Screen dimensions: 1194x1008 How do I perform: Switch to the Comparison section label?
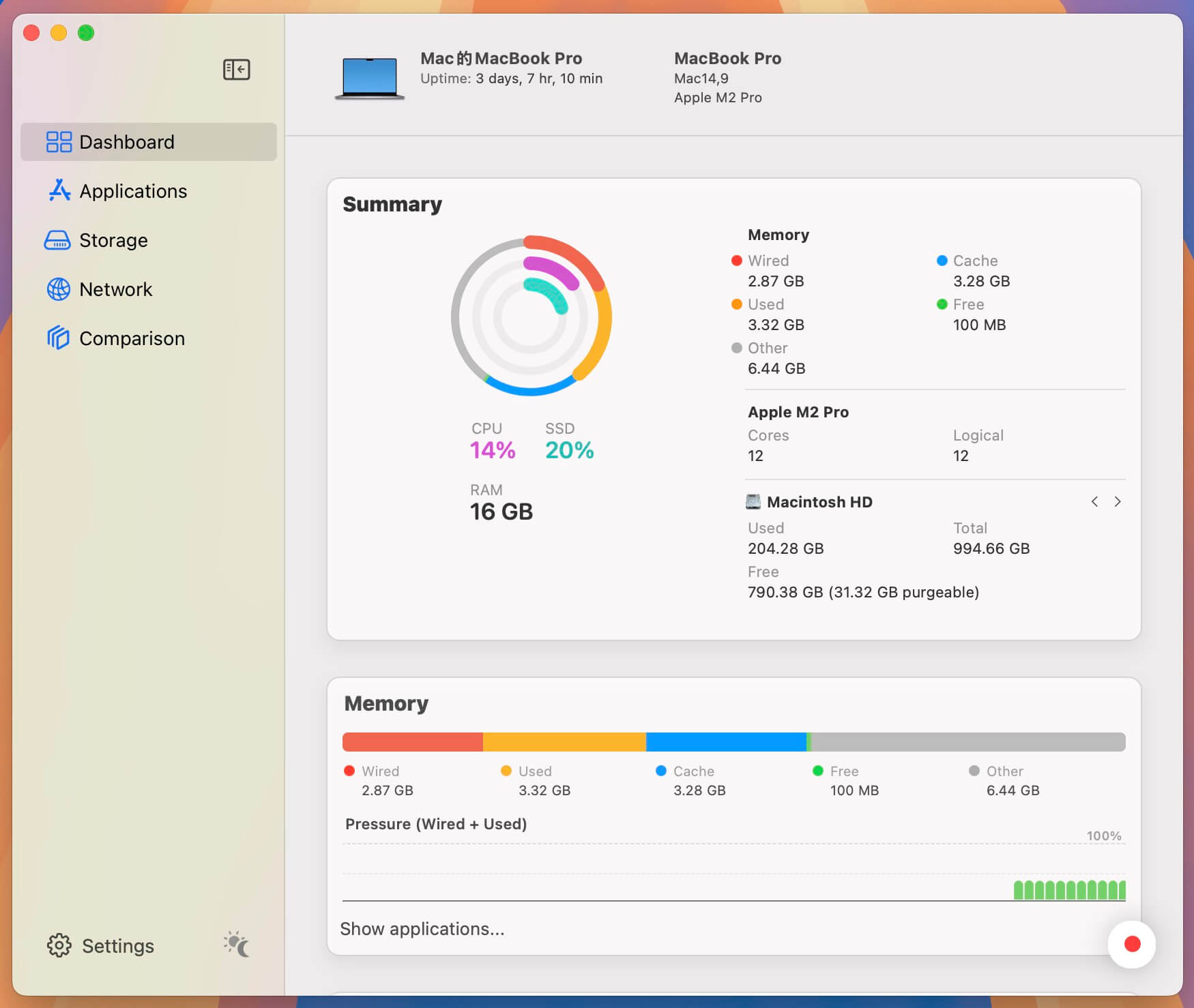pyautogui.click(x=132, y=338)
